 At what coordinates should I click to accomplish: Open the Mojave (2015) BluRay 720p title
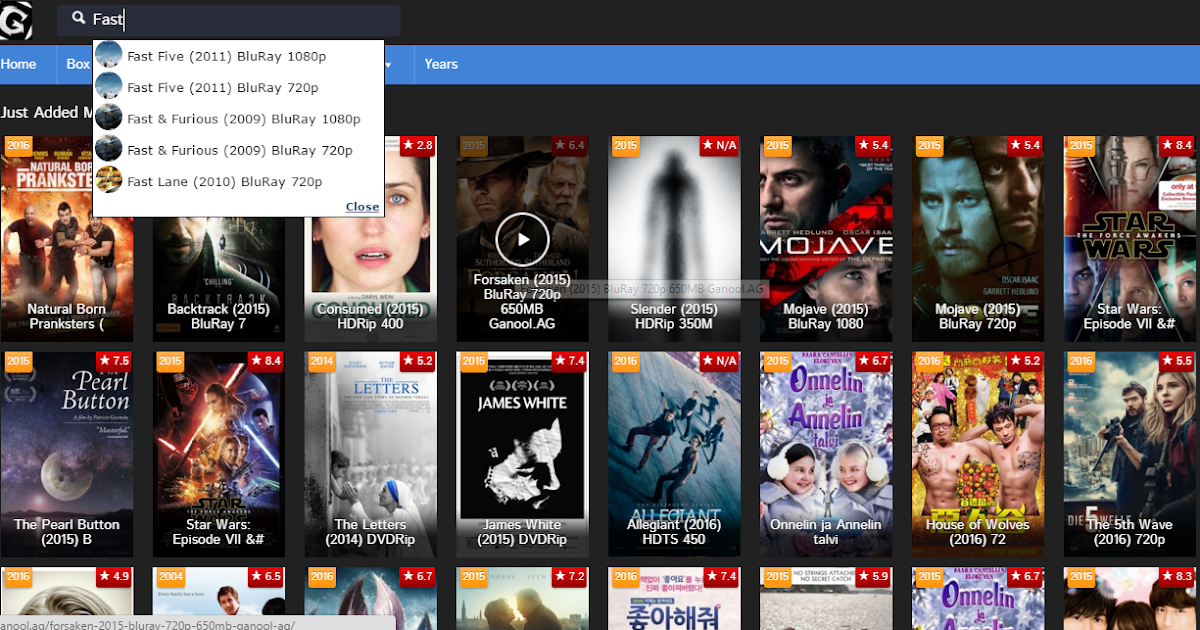[978, 316]
